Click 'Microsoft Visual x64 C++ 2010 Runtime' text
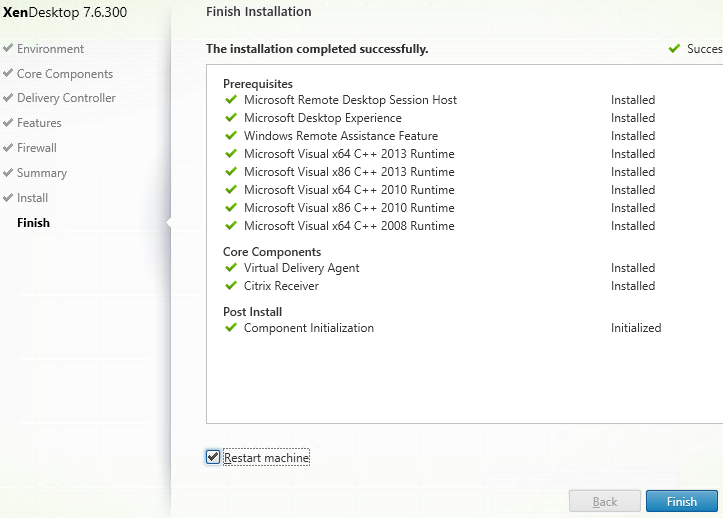 (349, 190)
